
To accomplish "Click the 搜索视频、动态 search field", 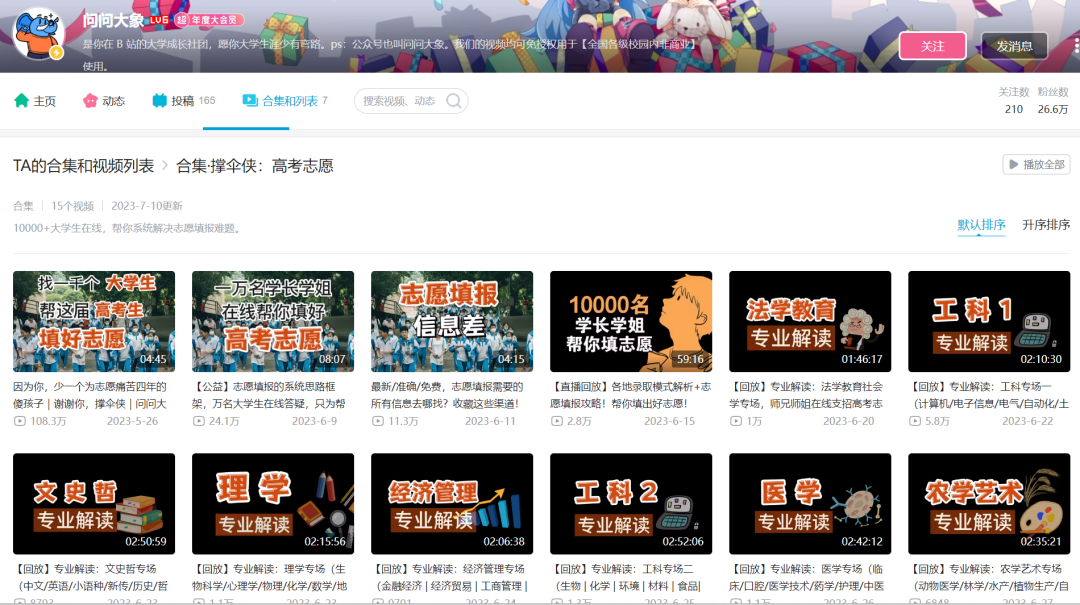I will coord(399,101).
